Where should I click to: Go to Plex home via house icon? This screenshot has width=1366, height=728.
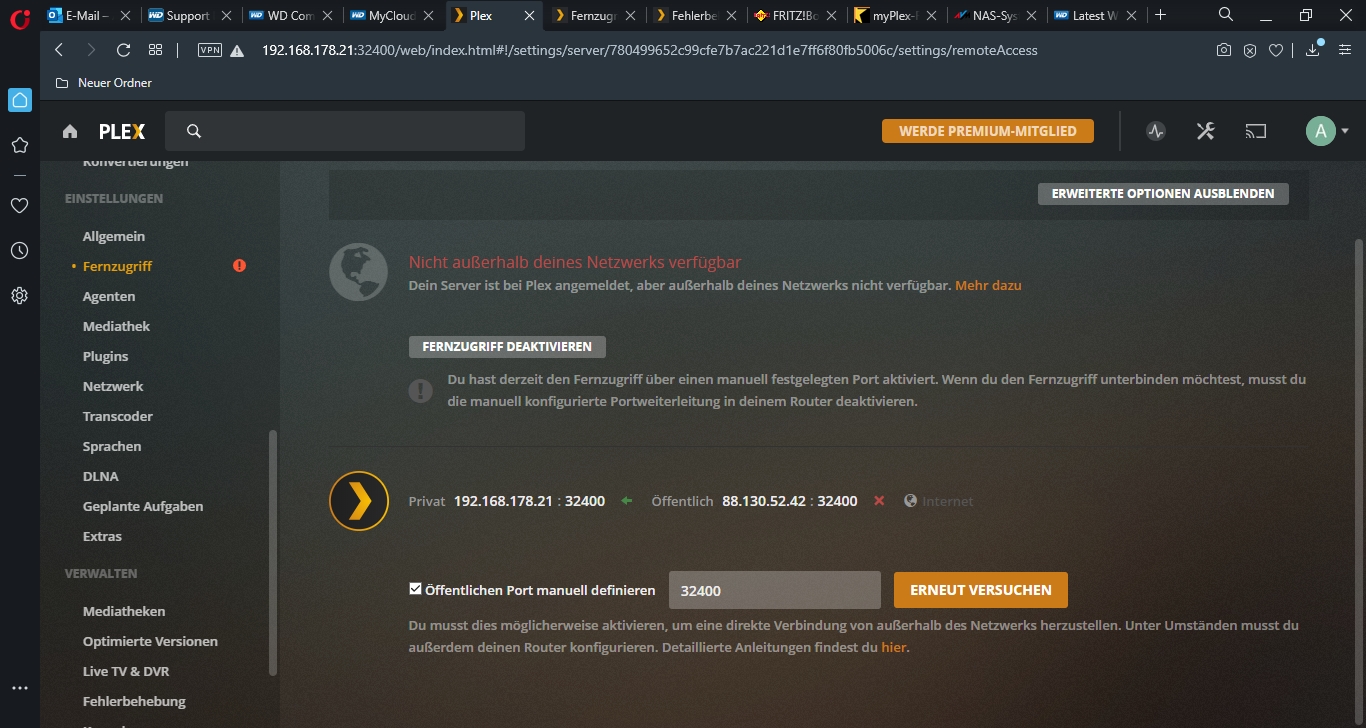click(70, 131)
